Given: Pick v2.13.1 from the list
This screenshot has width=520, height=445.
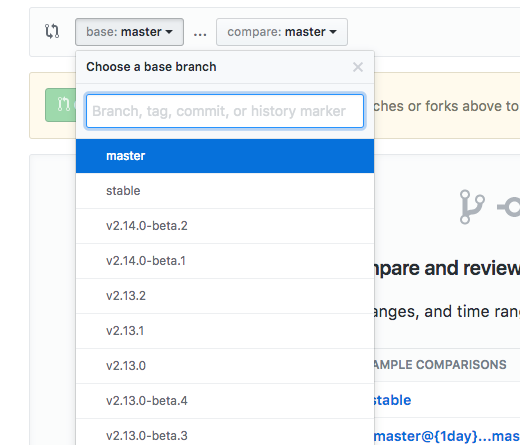Looking at the screenshot, I should pyautogui.click(x=225, y=331).
